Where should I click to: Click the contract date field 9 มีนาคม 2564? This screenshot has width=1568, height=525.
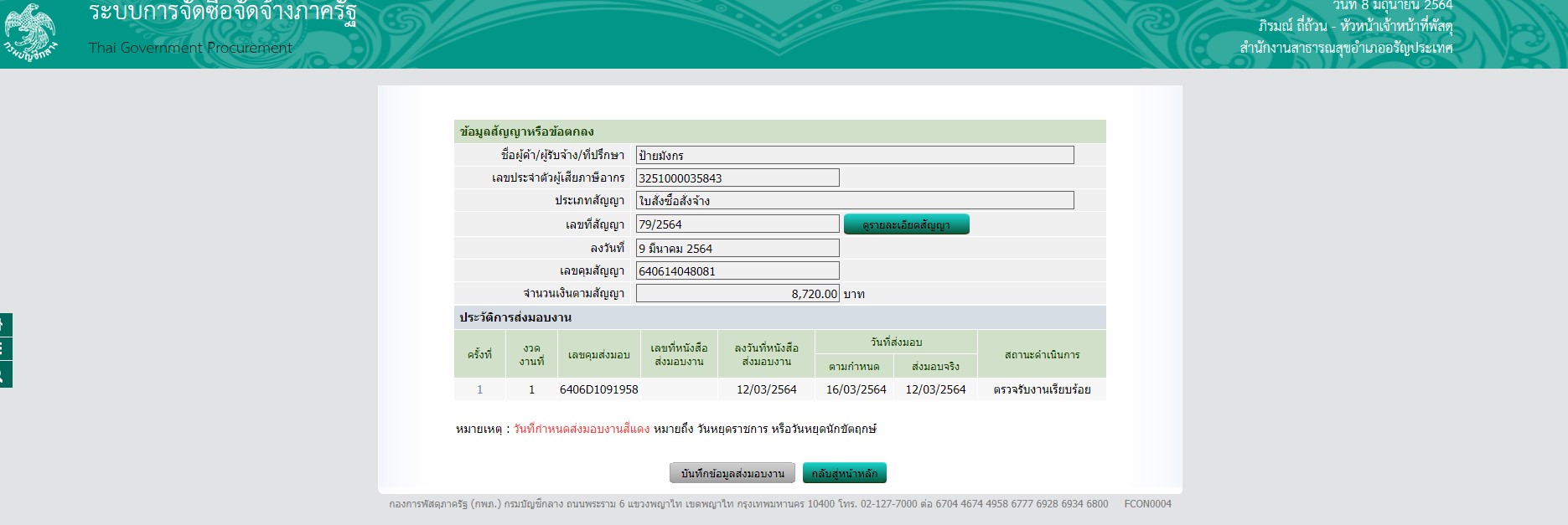(x=737, y=248)
